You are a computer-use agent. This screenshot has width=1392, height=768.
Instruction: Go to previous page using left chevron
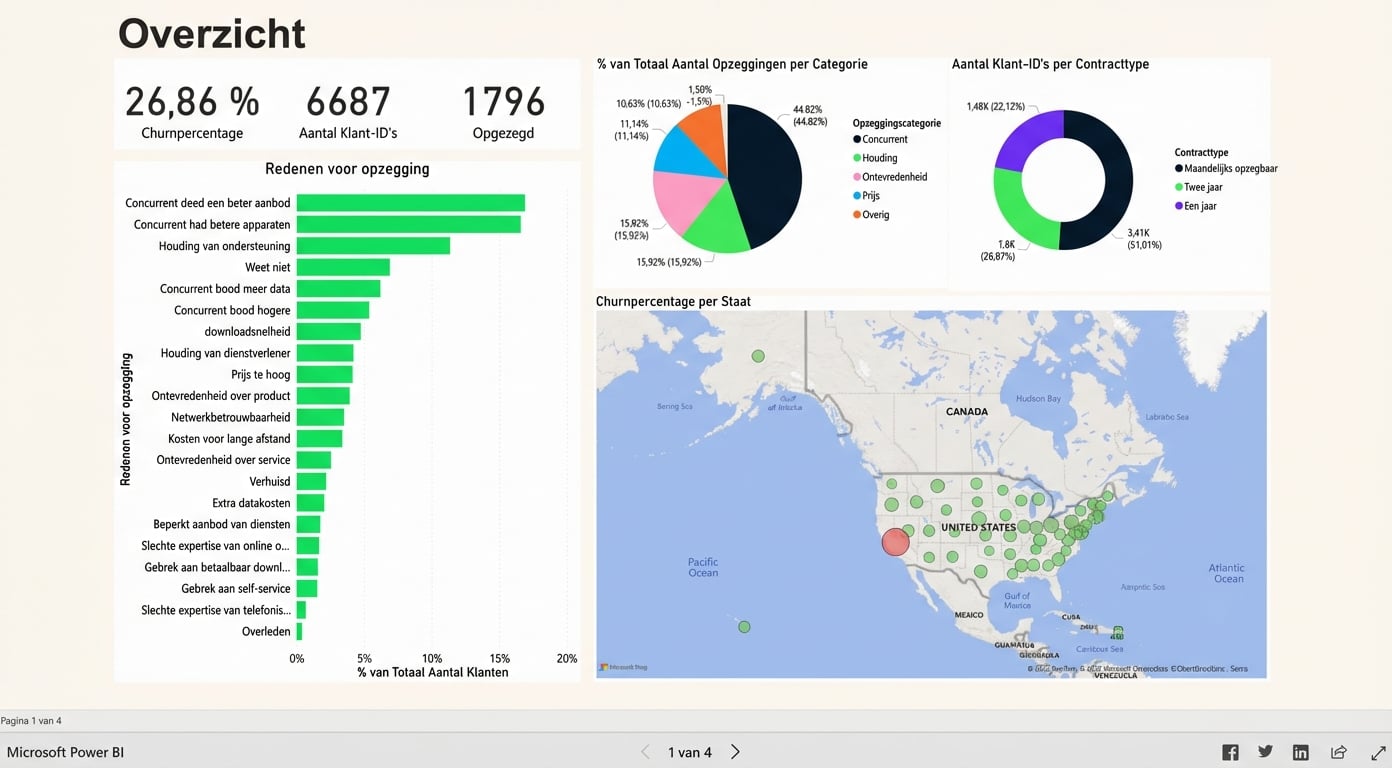(645, 752)
